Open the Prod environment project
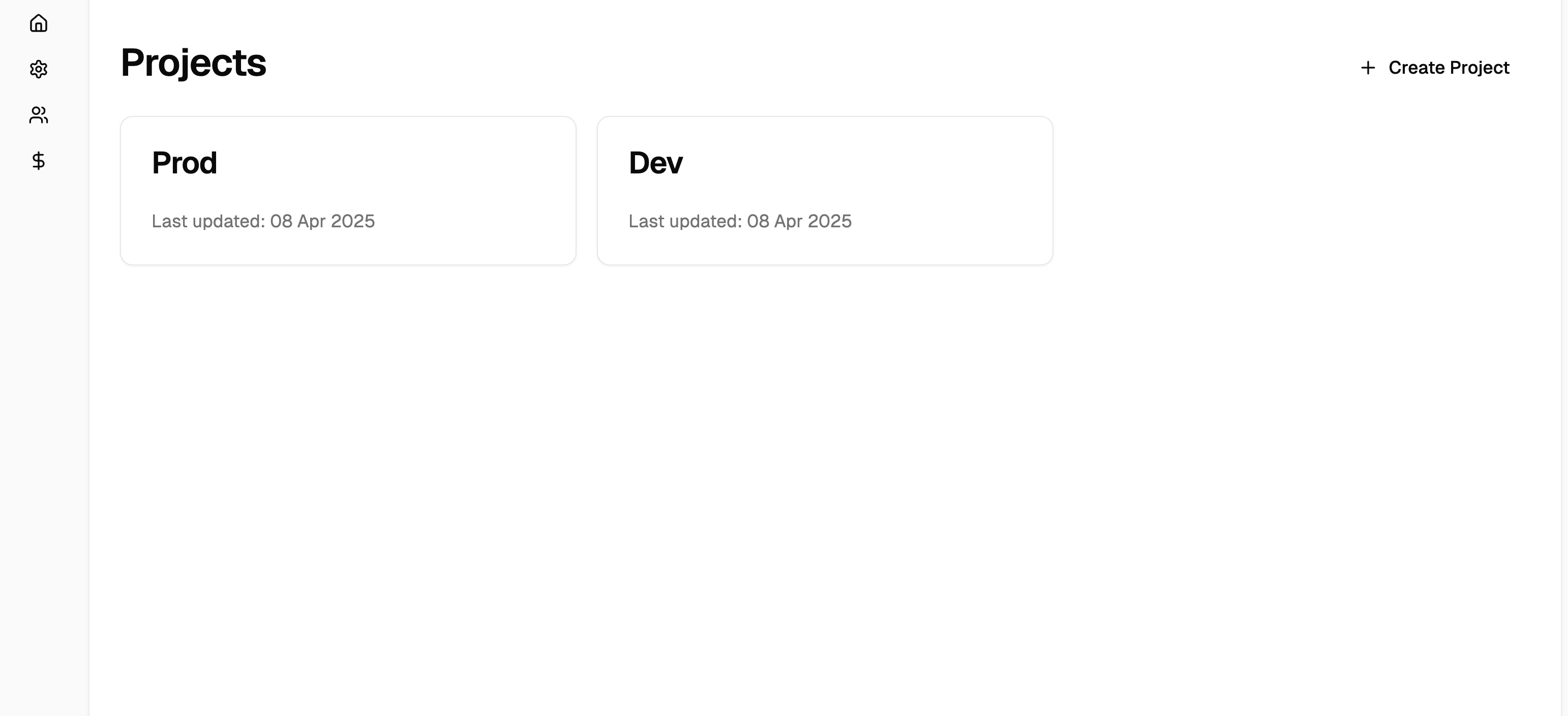The image size is (1568, 716). 348,190
